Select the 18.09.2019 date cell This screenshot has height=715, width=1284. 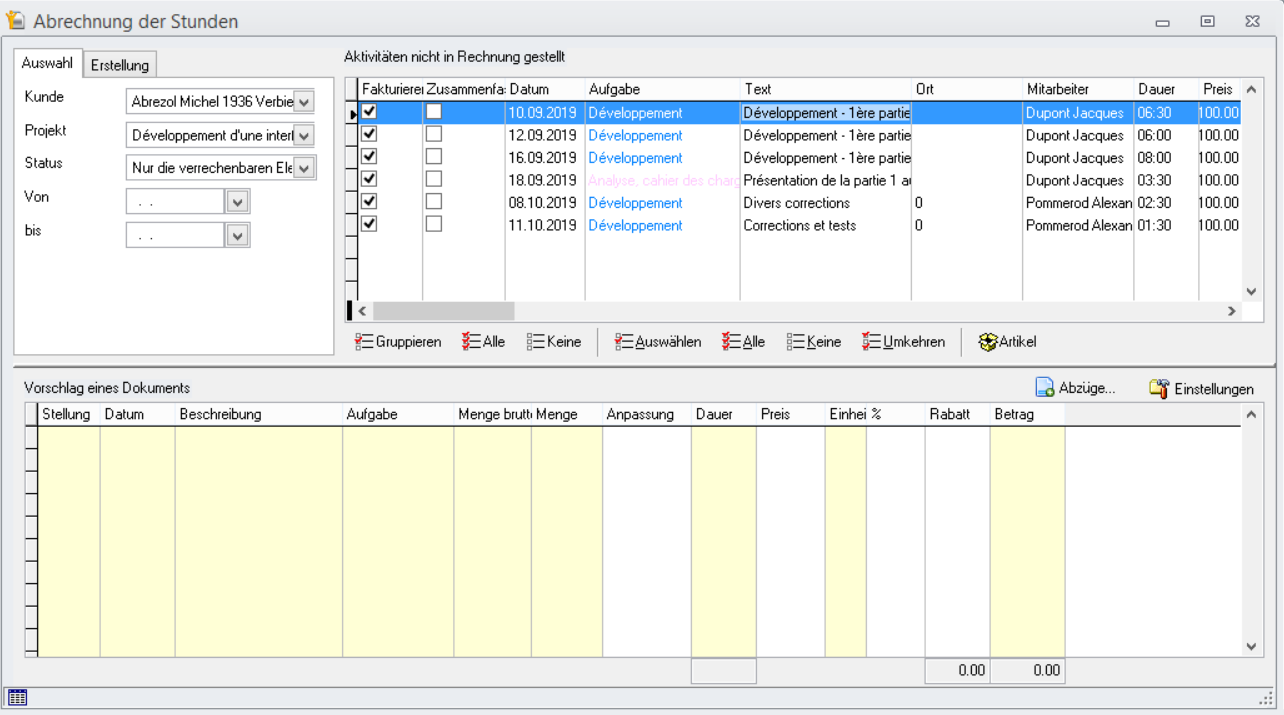coord(544,180)
